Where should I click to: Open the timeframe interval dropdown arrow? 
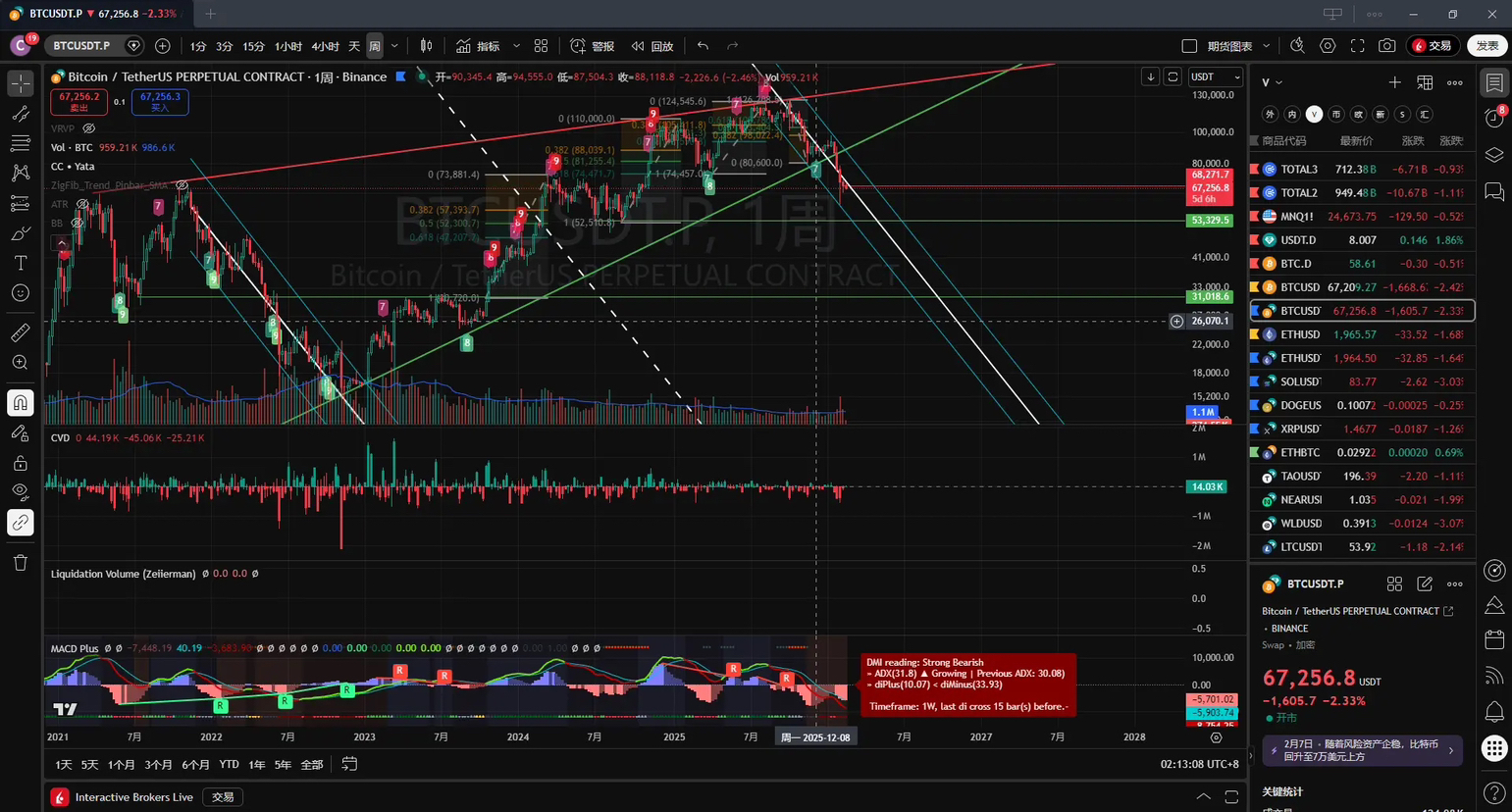(394, 46)
